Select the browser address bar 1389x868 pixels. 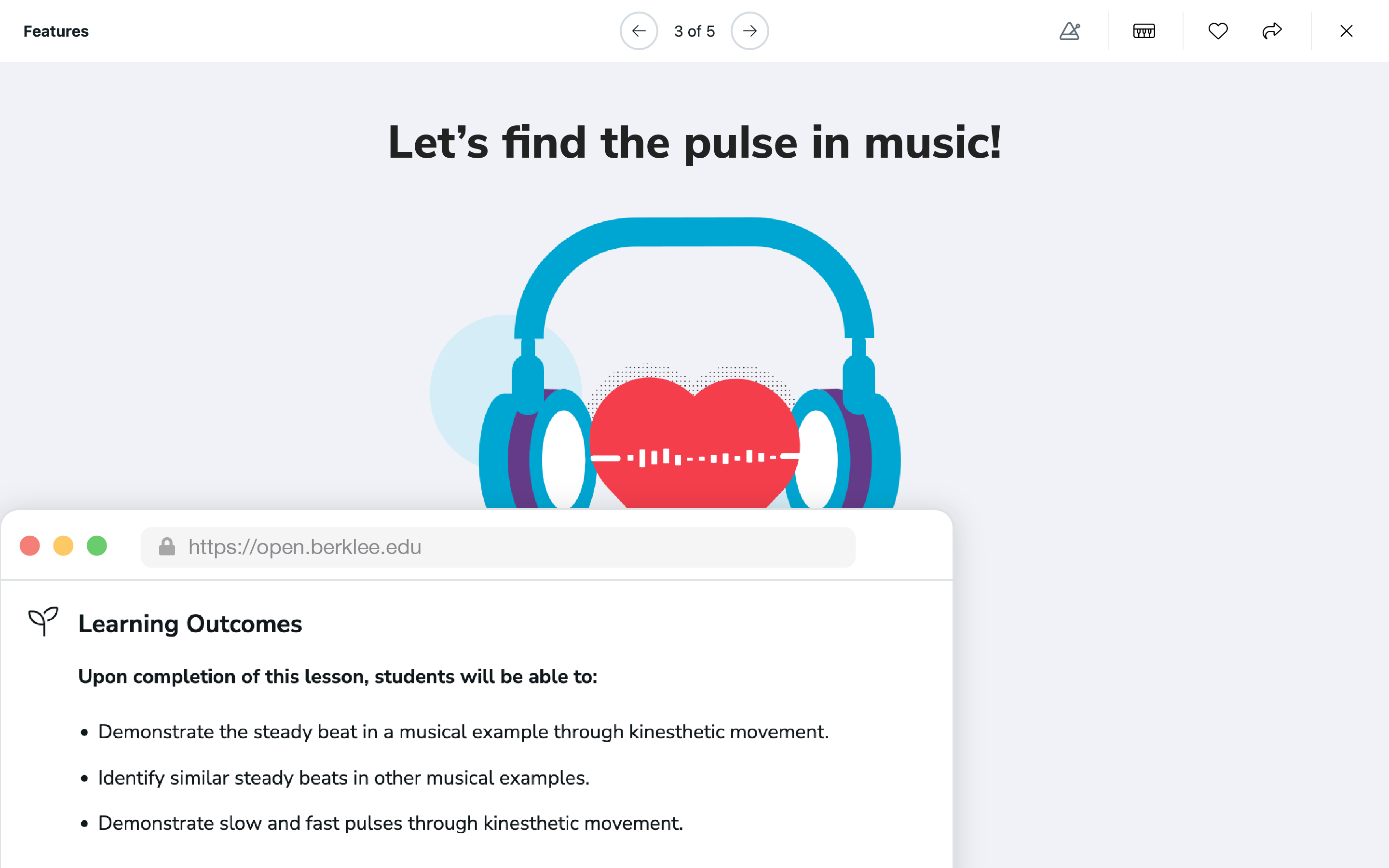[498, 546]
